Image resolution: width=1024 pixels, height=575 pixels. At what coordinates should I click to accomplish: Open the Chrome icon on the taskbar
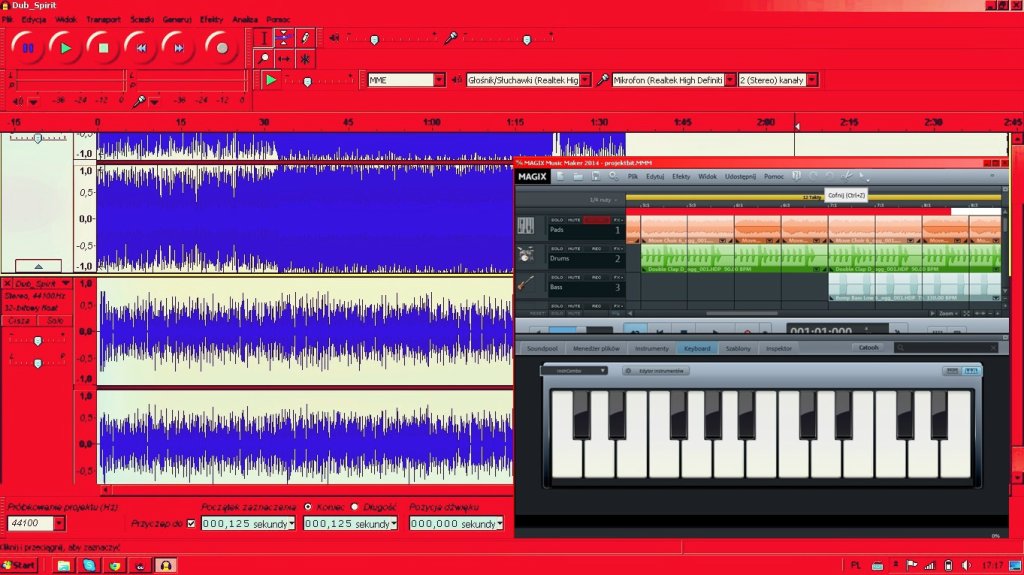tap(115, 565)
